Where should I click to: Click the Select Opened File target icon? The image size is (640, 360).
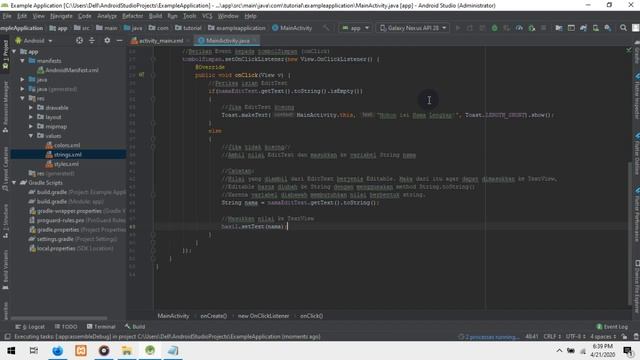(x=79, y=40)
